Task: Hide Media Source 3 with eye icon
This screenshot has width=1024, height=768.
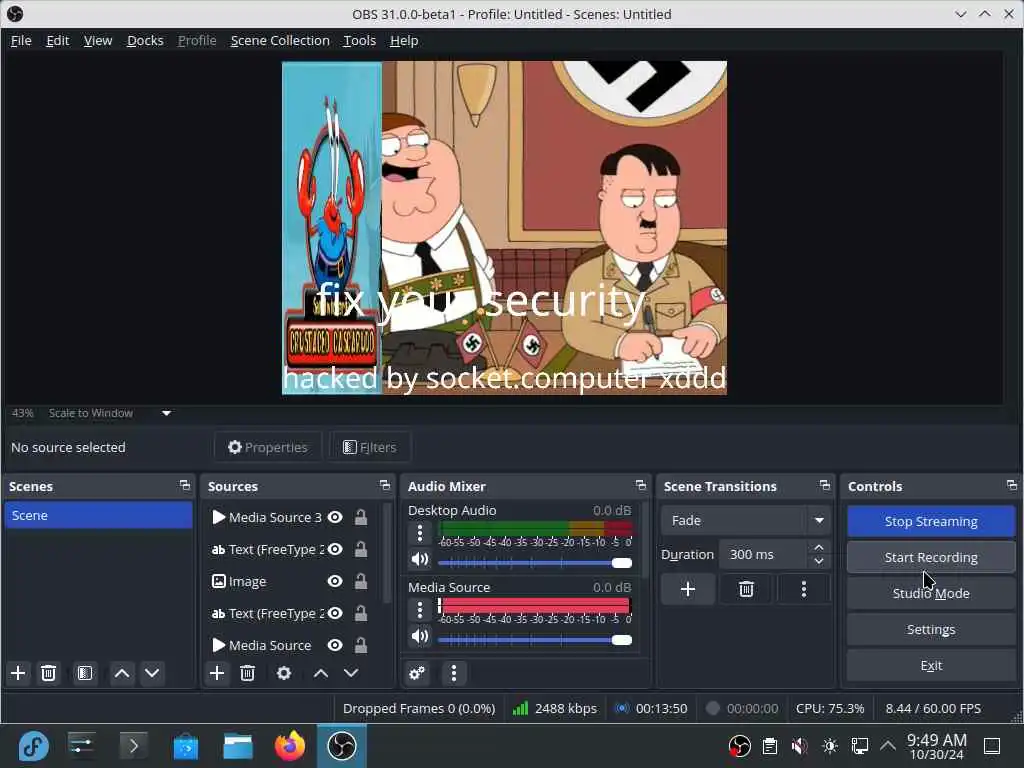Action: pos(335,517)
